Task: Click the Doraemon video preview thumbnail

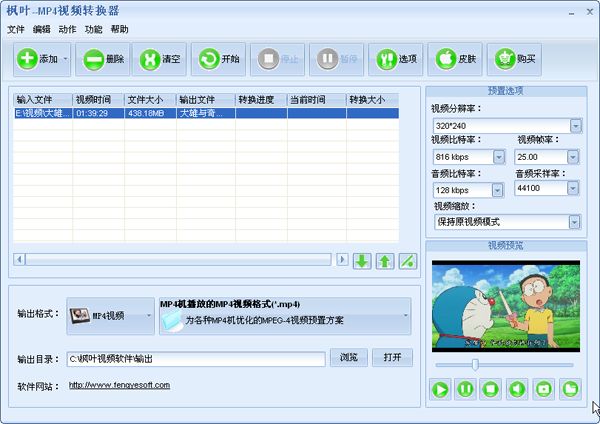Action: [506, 306]
